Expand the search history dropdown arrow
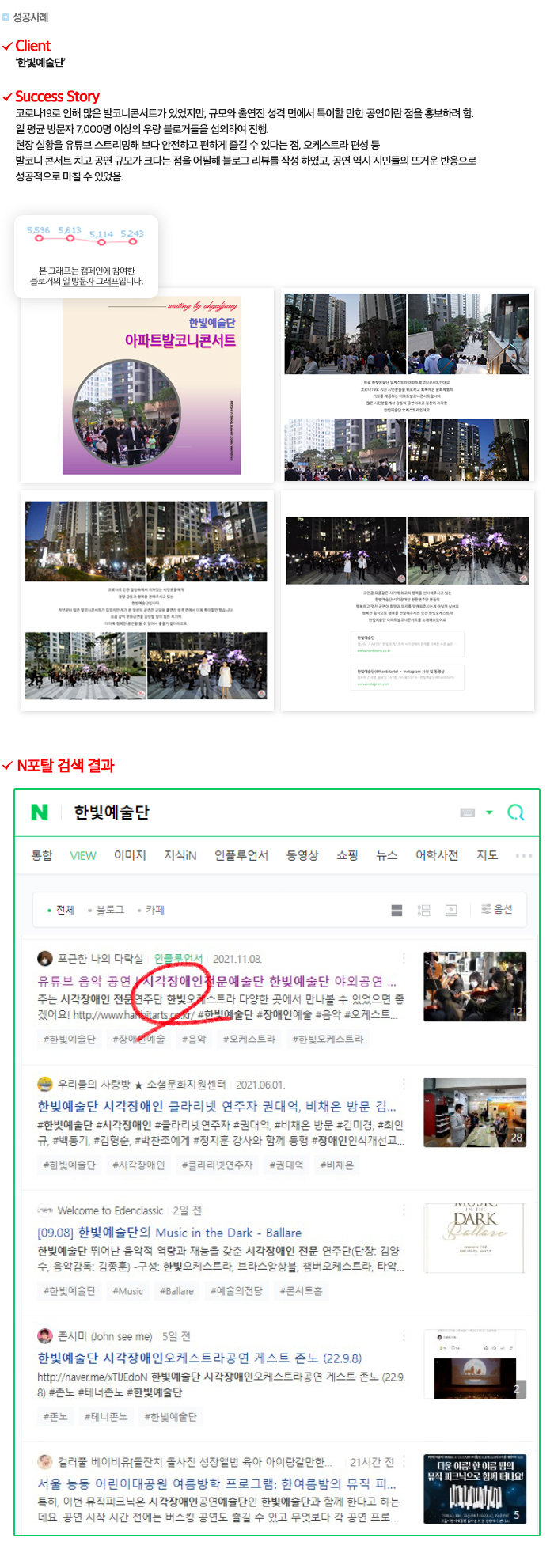 (489, 812)
